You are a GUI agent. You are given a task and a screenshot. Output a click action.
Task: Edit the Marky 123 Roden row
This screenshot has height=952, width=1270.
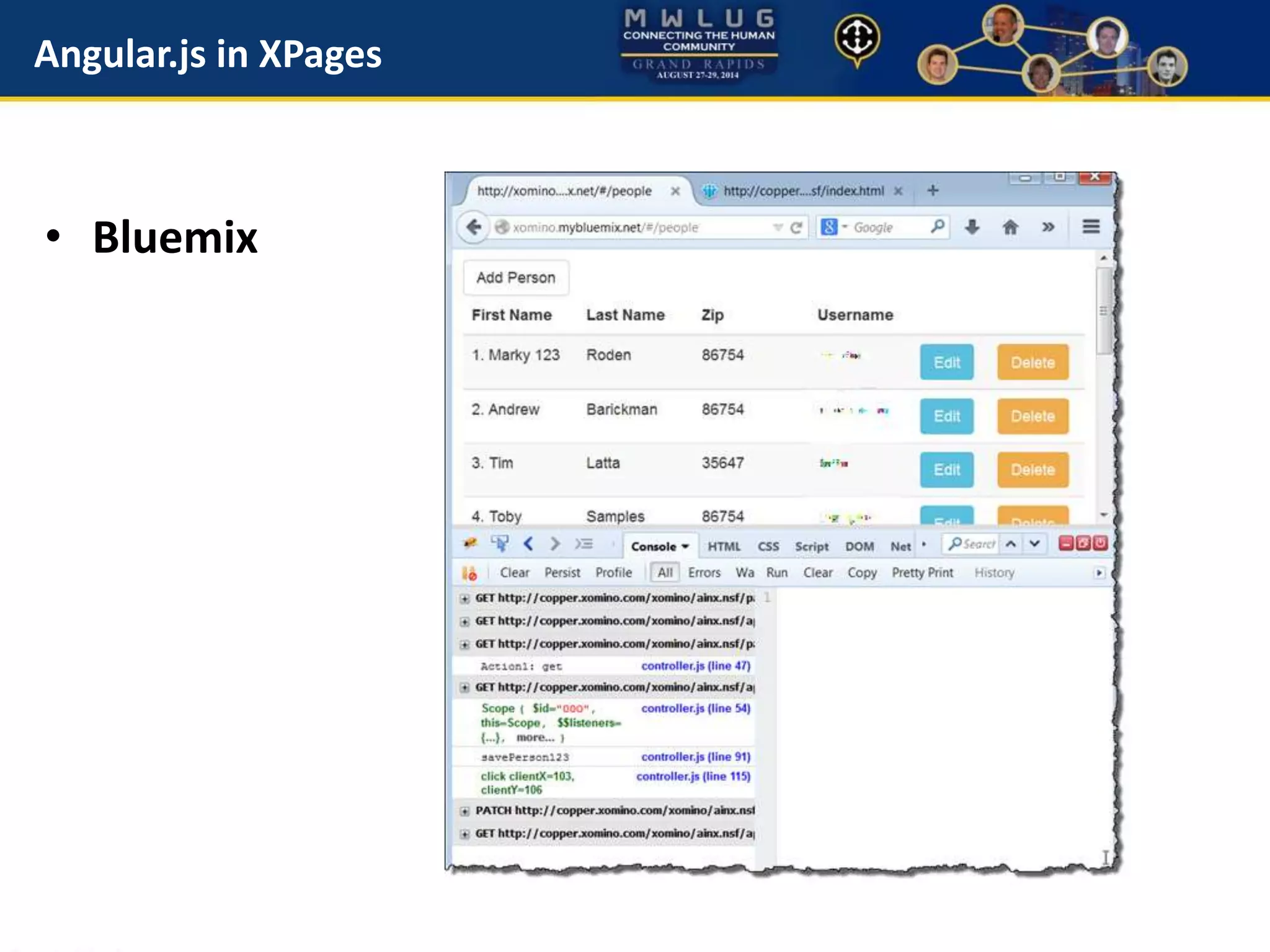947,362
